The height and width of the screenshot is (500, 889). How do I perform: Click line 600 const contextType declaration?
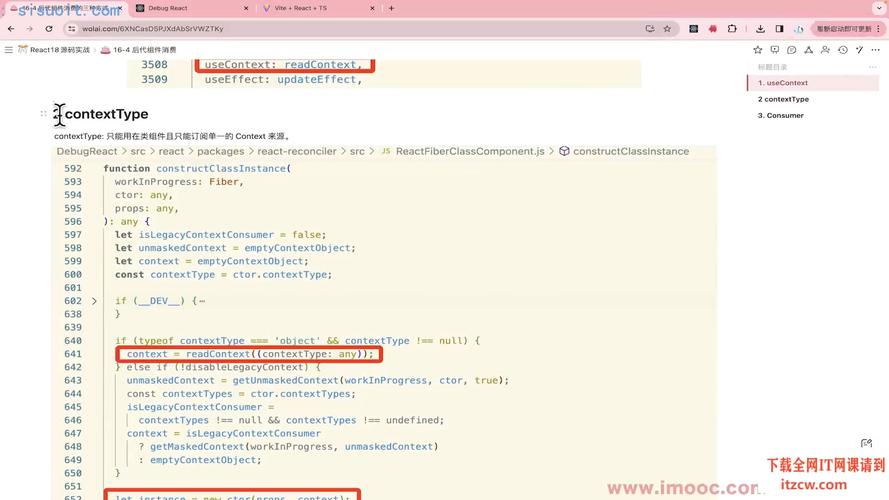tap(223, 274)
